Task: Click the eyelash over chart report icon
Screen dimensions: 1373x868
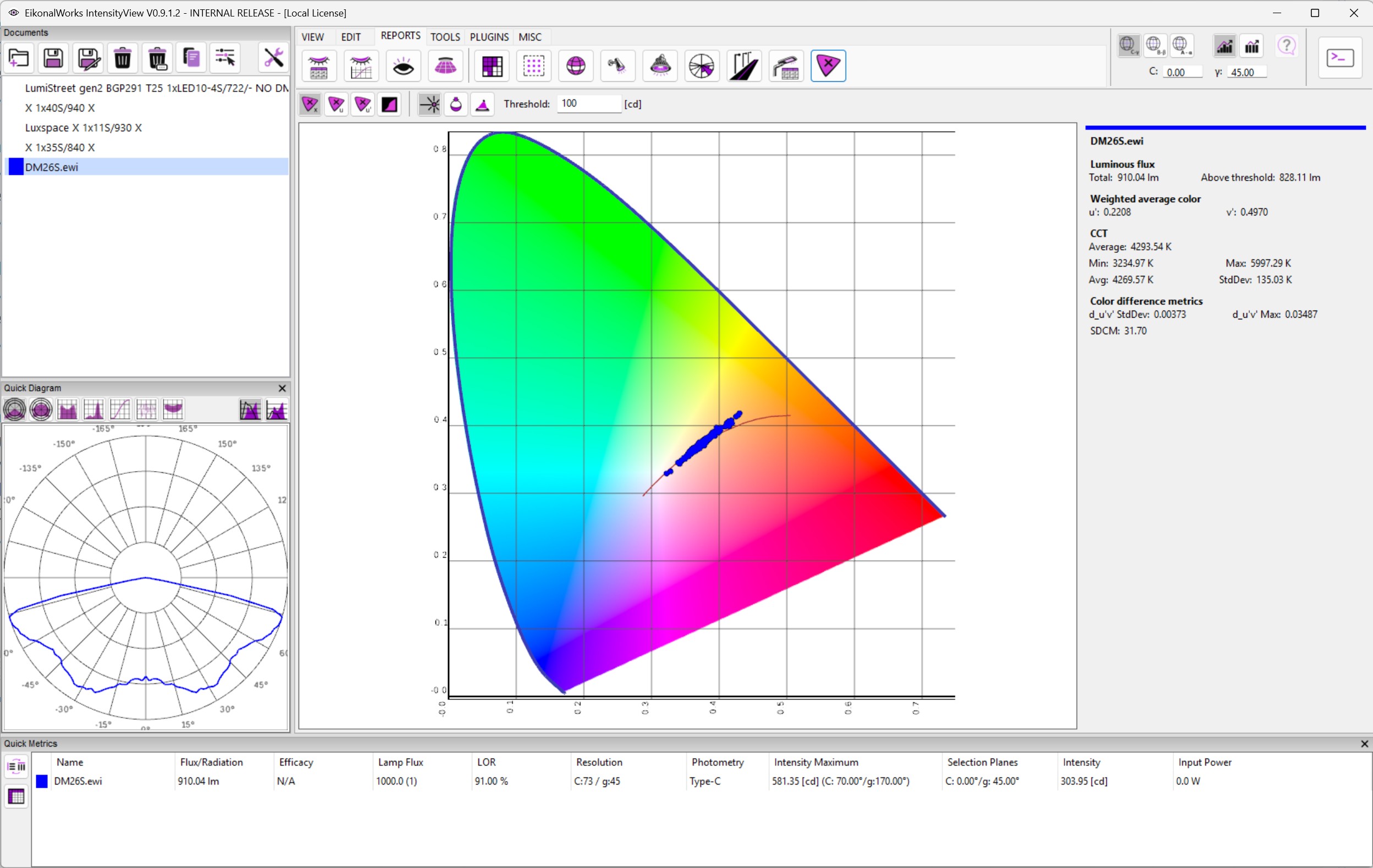Action: click(361, 66)
